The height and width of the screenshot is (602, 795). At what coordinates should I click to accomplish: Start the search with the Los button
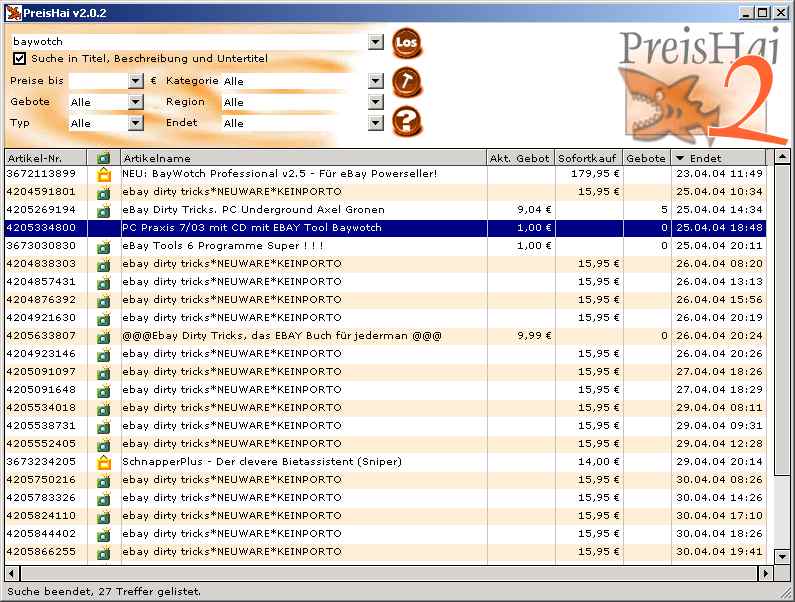point(407,43)
